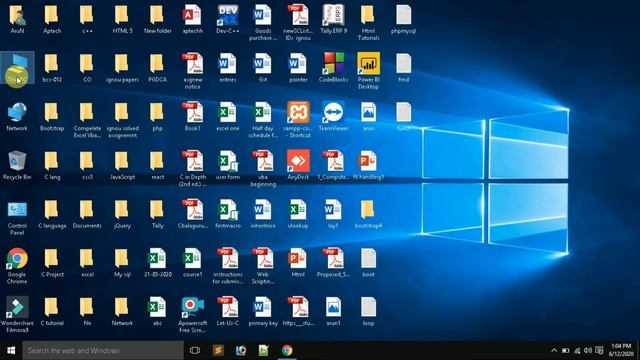
Task: Open the volume control in the tray
Action: coord(588,350)
